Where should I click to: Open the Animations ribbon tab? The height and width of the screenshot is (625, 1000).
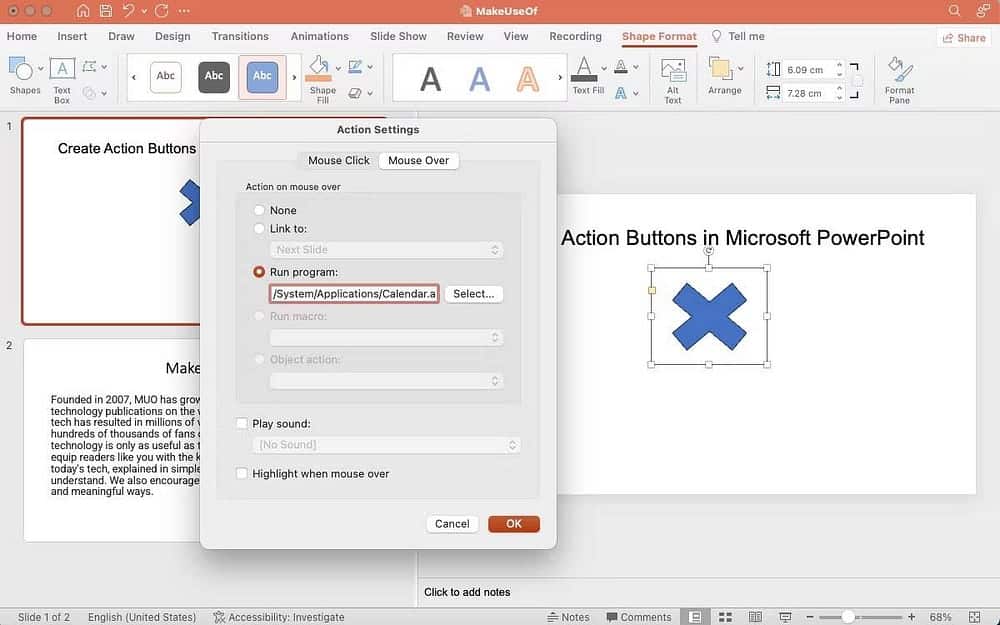tap(319, 36)
